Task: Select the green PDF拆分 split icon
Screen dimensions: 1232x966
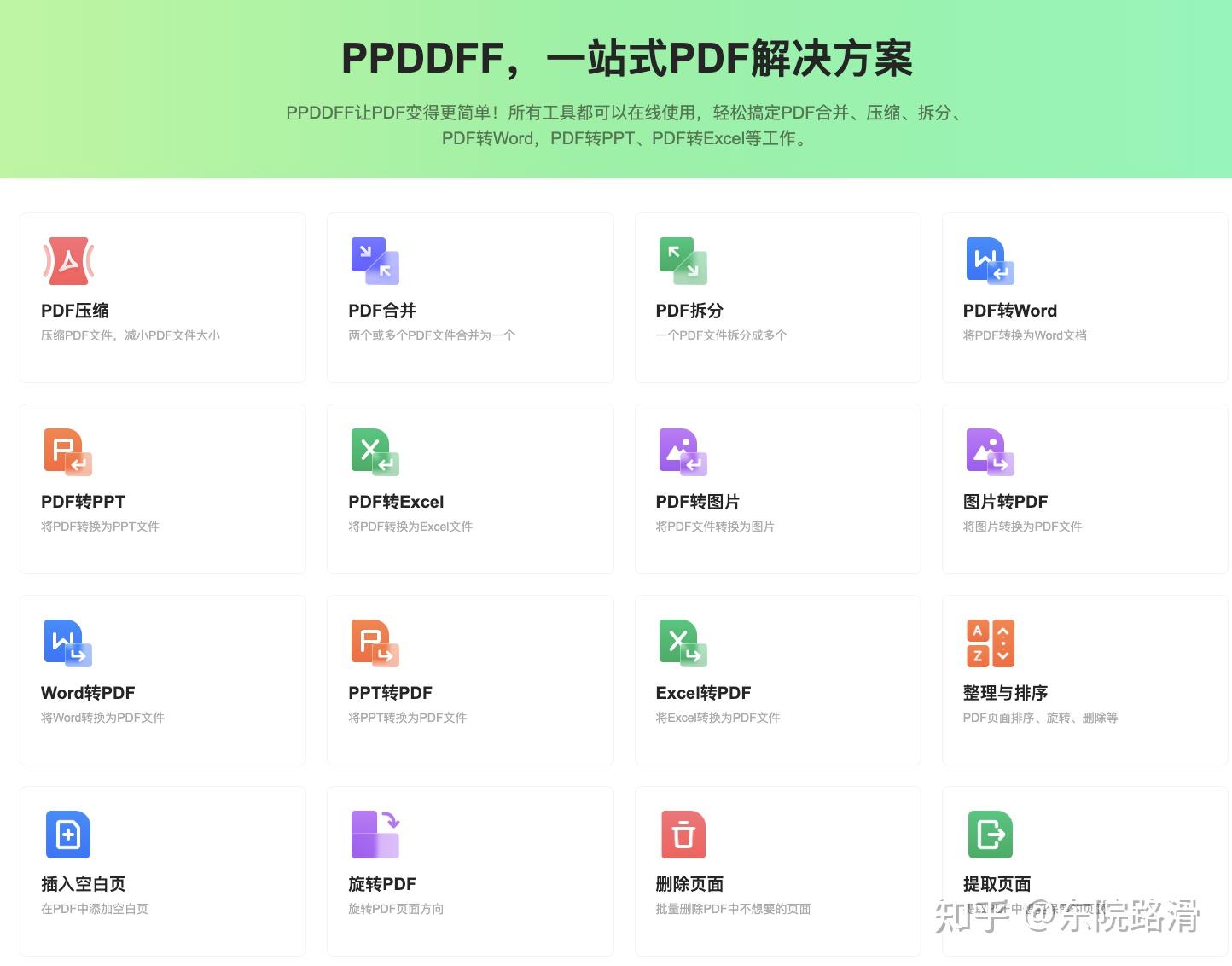Action: 683,261
